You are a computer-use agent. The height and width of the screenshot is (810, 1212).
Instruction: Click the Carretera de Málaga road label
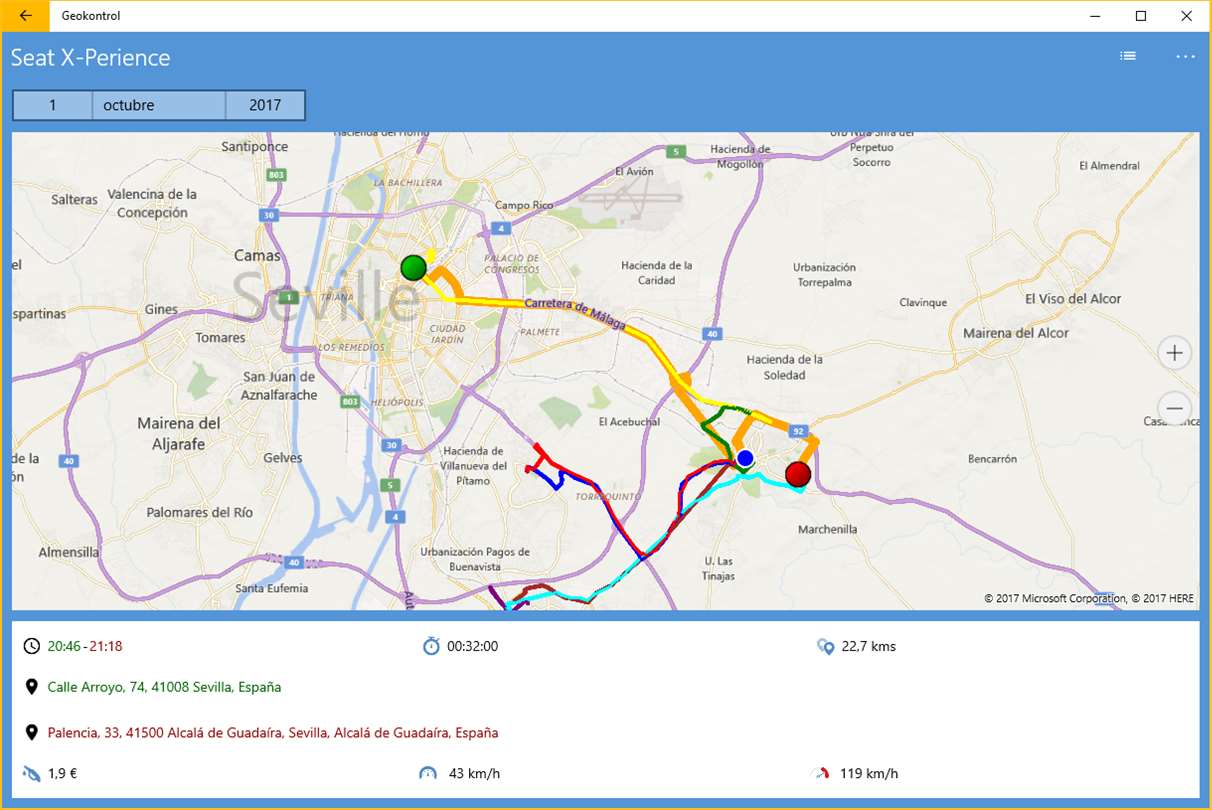tap(575, 313)
